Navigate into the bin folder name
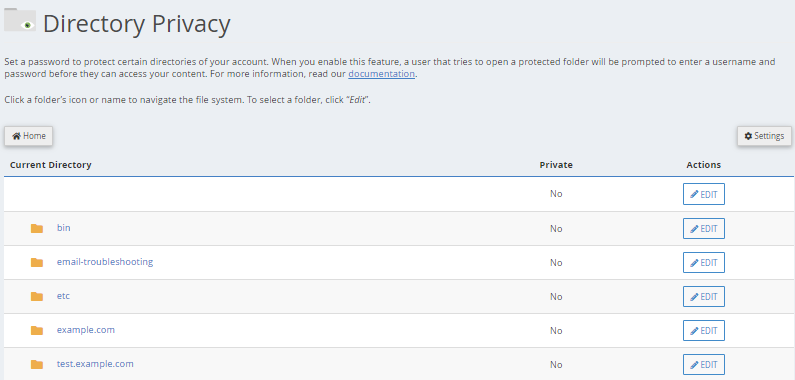Viewport: 795px width, 380px height. tap(63, 228)
